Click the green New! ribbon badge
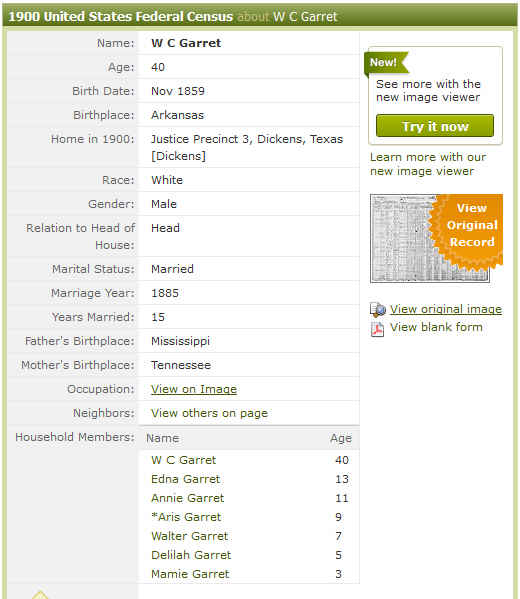Image resolution: width=520 pixels, height=599 pixels. pyautogui.click(x=386, y=63)
